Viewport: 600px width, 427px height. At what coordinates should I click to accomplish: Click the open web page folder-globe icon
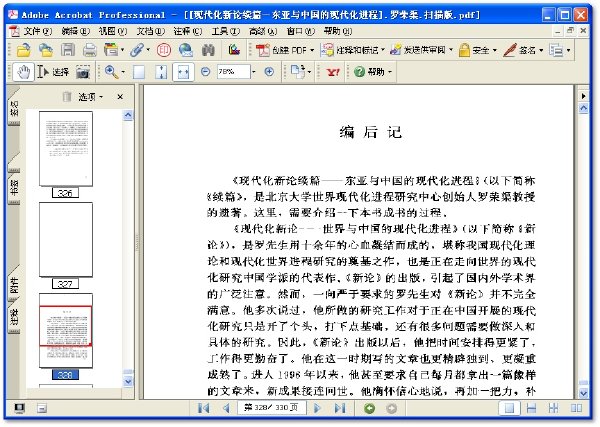pos(46,50)
